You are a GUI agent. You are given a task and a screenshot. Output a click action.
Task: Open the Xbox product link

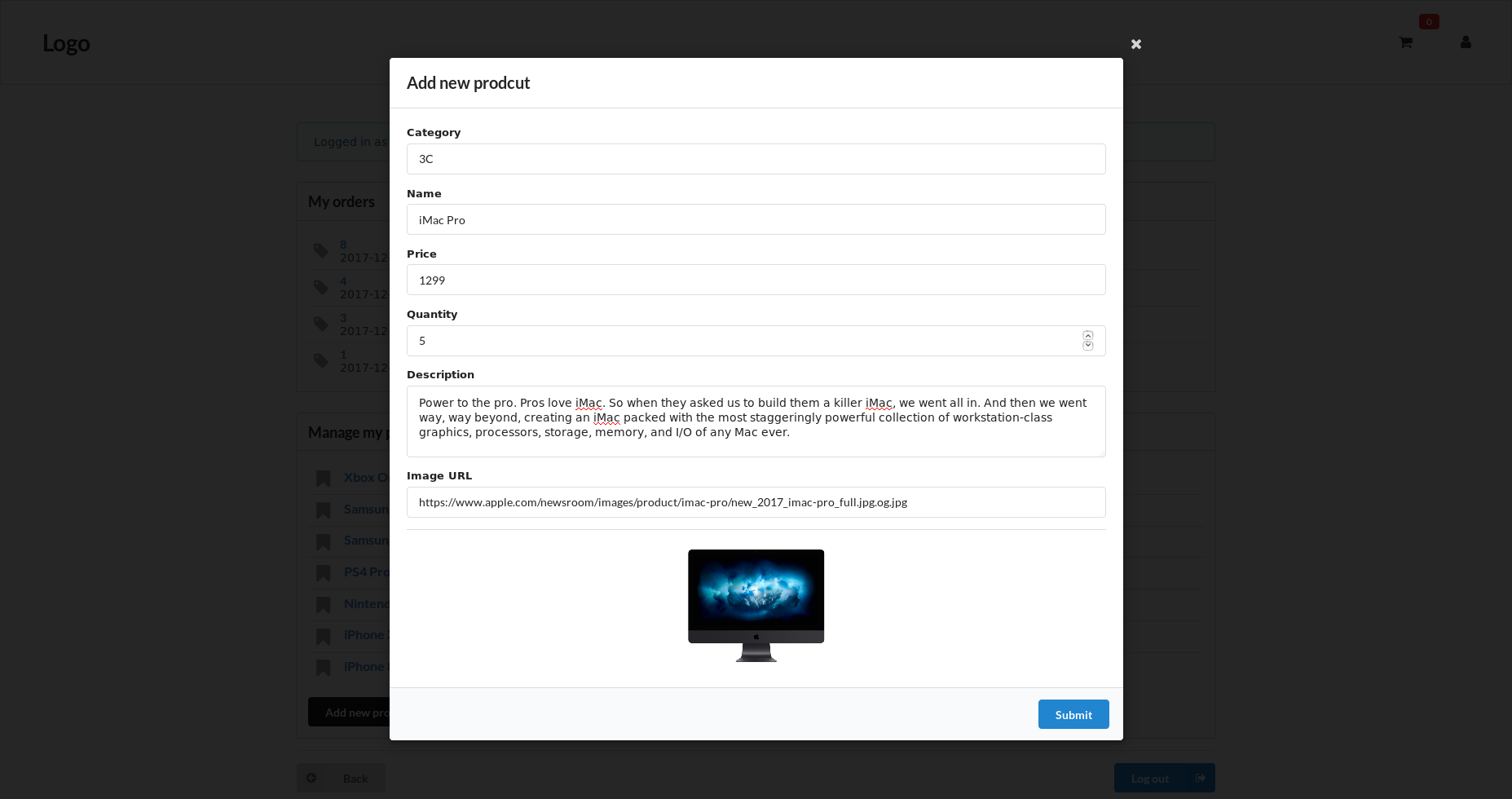[x=366, y=477]
